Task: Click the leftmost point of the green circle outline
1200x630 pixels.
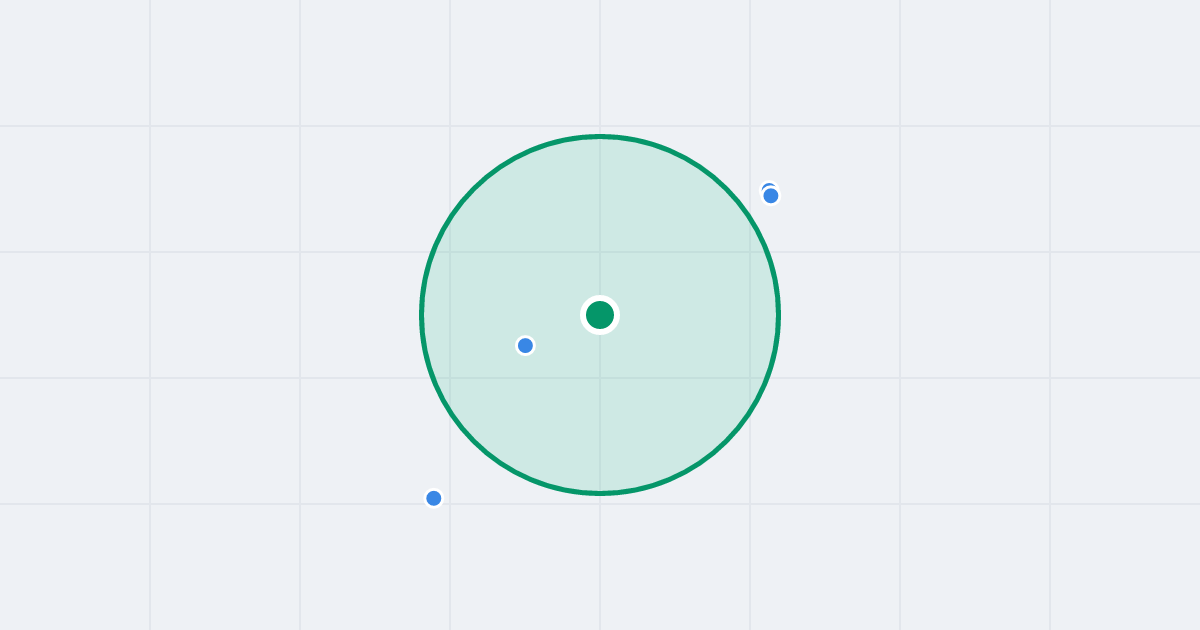Action: [x=422, y=315]
